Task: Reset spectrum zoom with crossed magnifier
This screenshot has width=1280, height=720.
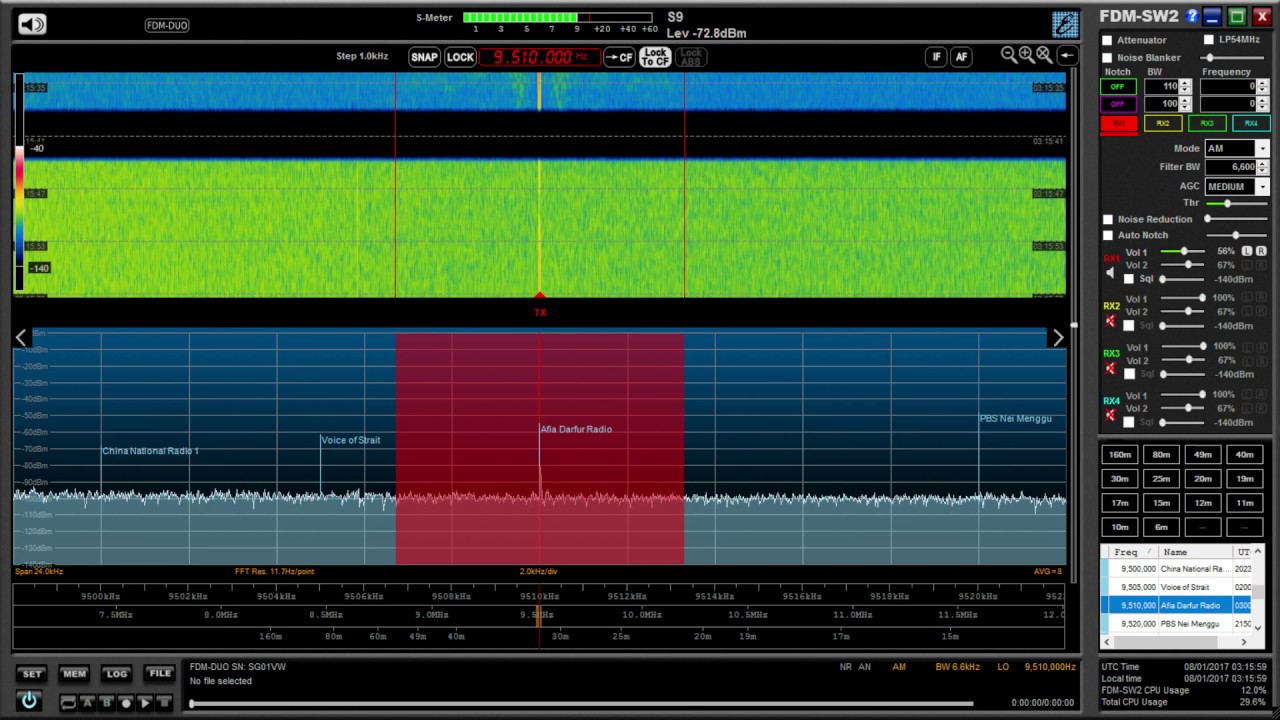Action: 1045,56
